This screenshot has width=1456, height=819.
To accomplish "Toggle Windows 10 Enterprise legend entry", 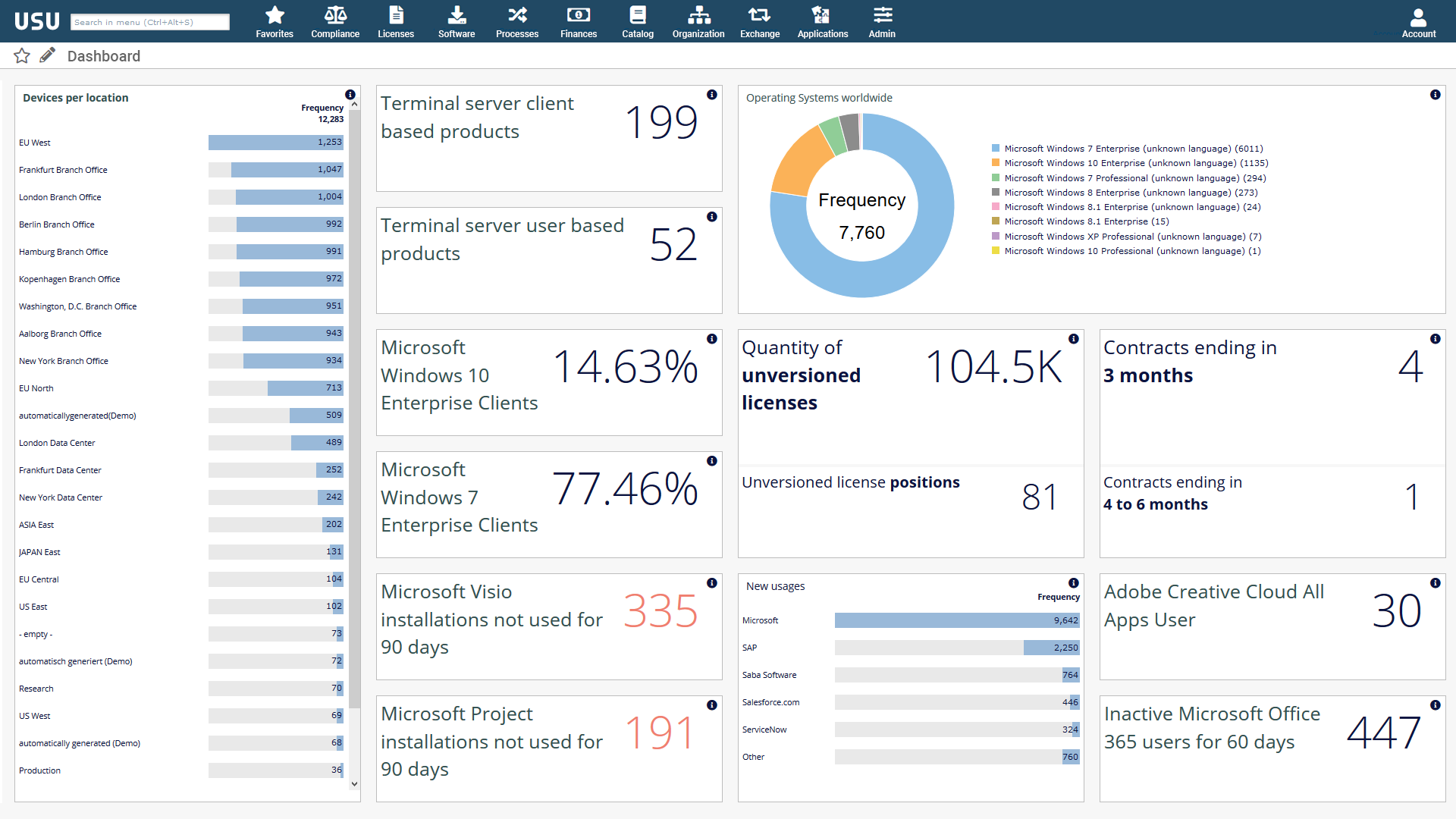I will coord(1135,163).
